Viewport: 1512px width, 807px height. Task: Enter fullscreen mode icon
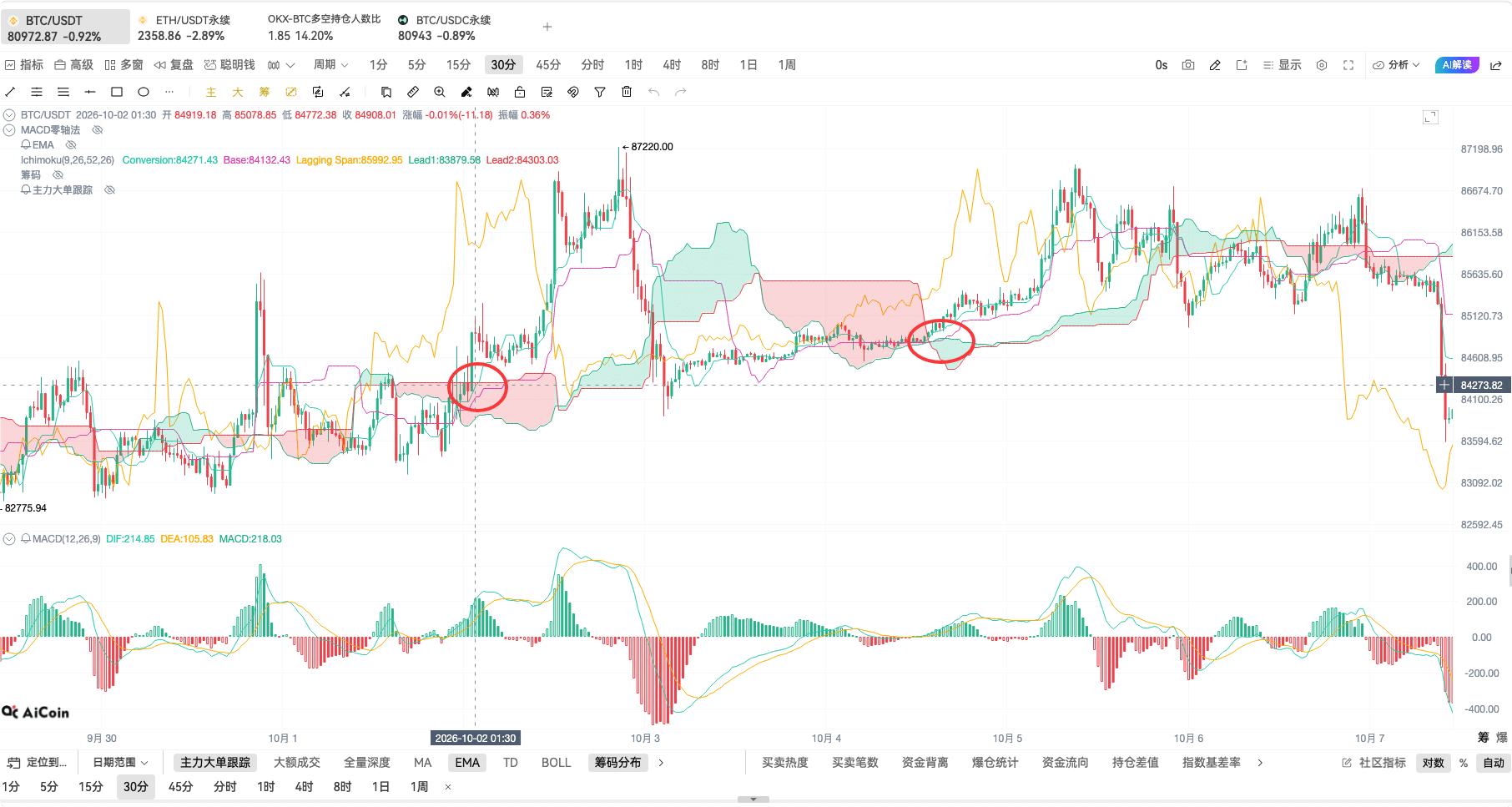coord(1348,65)
